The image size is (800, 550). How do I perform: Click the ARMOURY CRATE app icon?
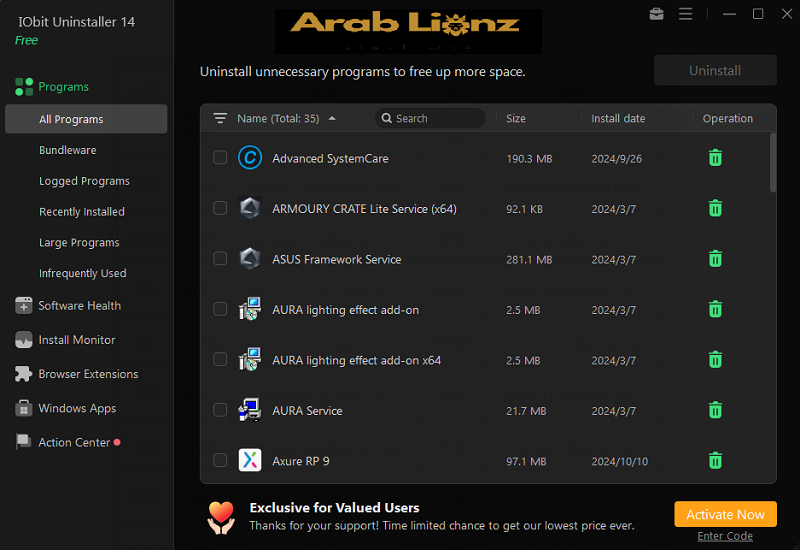click(x=250, y=208)
